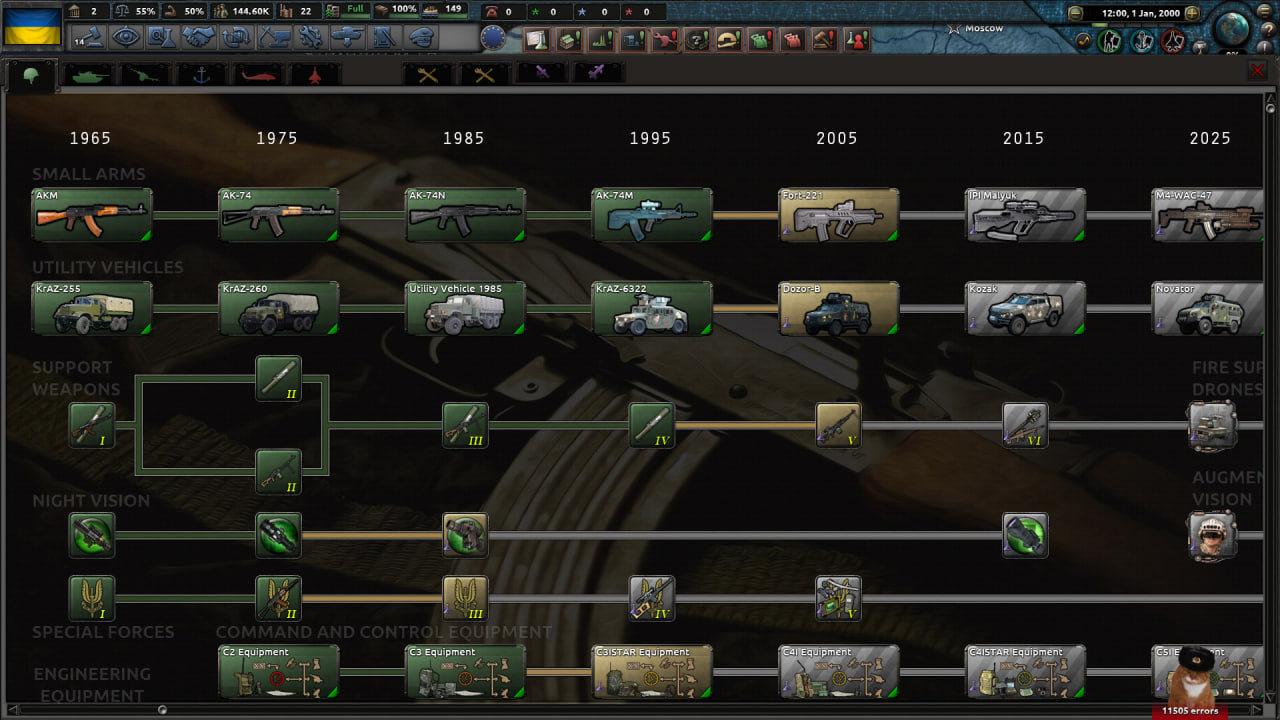Viewport: 1280px width, 720px height.
Task: Select the C4ISTAR Equipment technology
Action: click(1026, 672)
